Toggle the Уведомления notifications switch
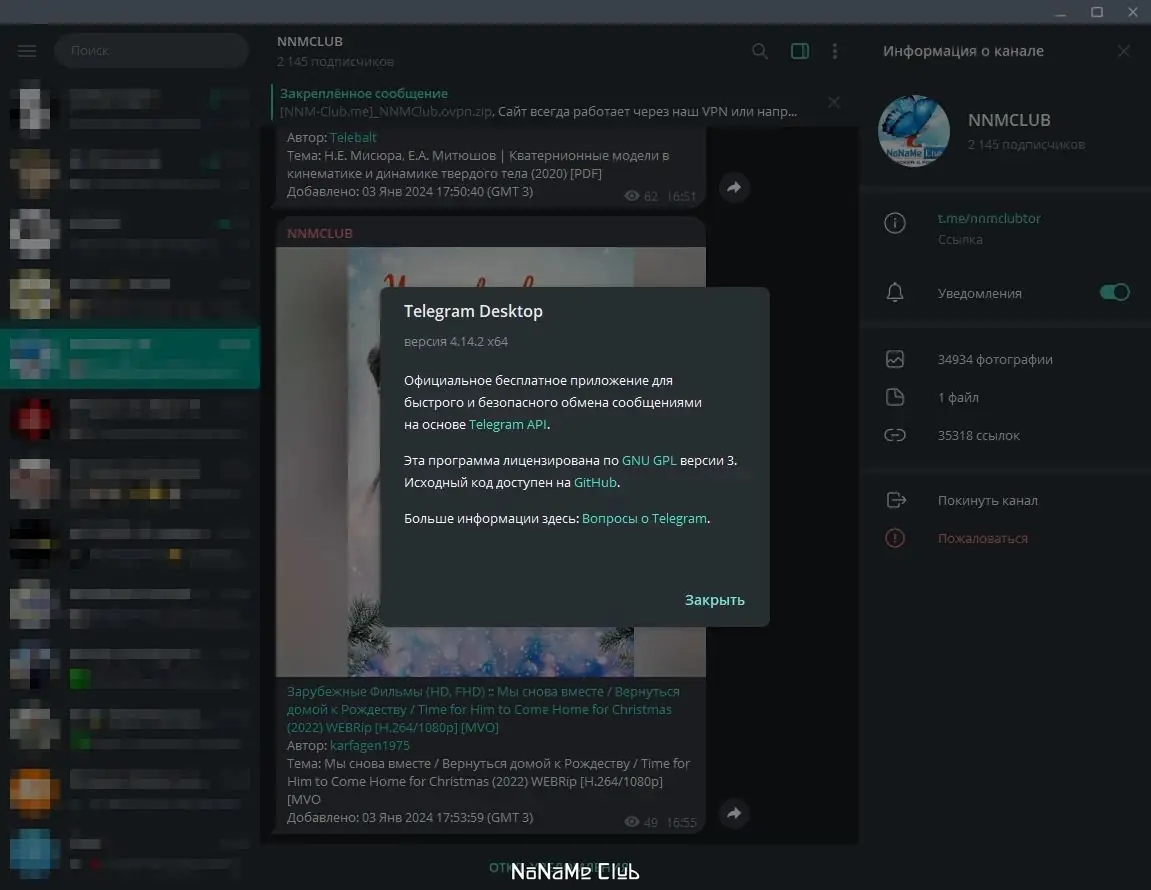The image size is (1151, 890). click(1114, 292)
